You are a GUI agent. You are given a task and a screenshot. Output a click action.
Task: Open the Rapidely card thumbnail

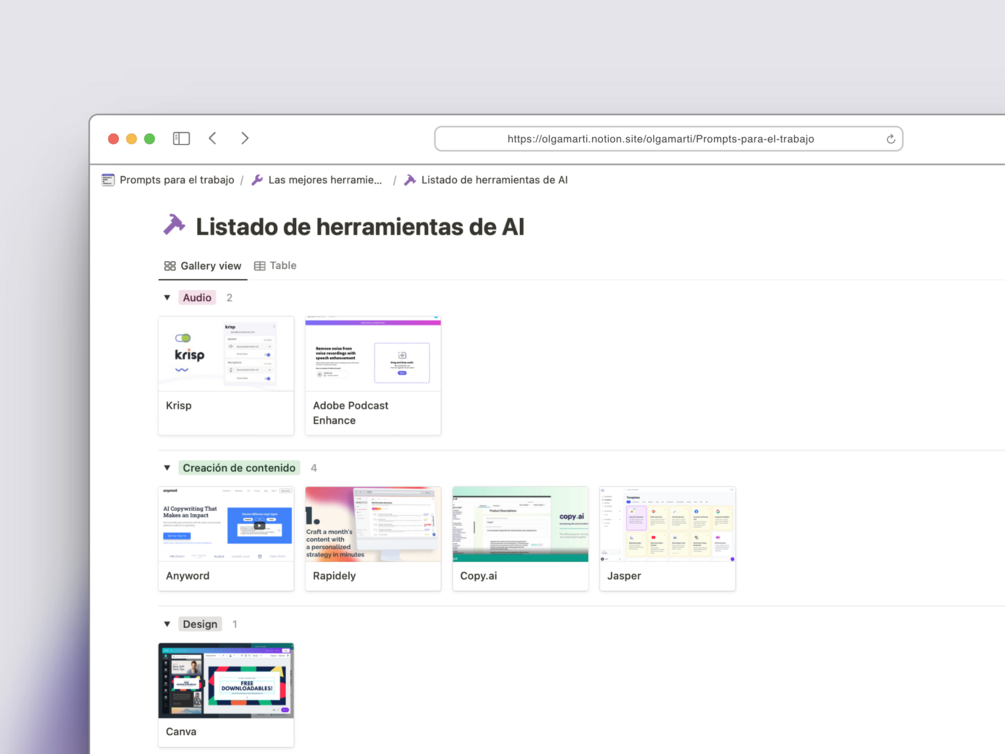click(373, 524)
